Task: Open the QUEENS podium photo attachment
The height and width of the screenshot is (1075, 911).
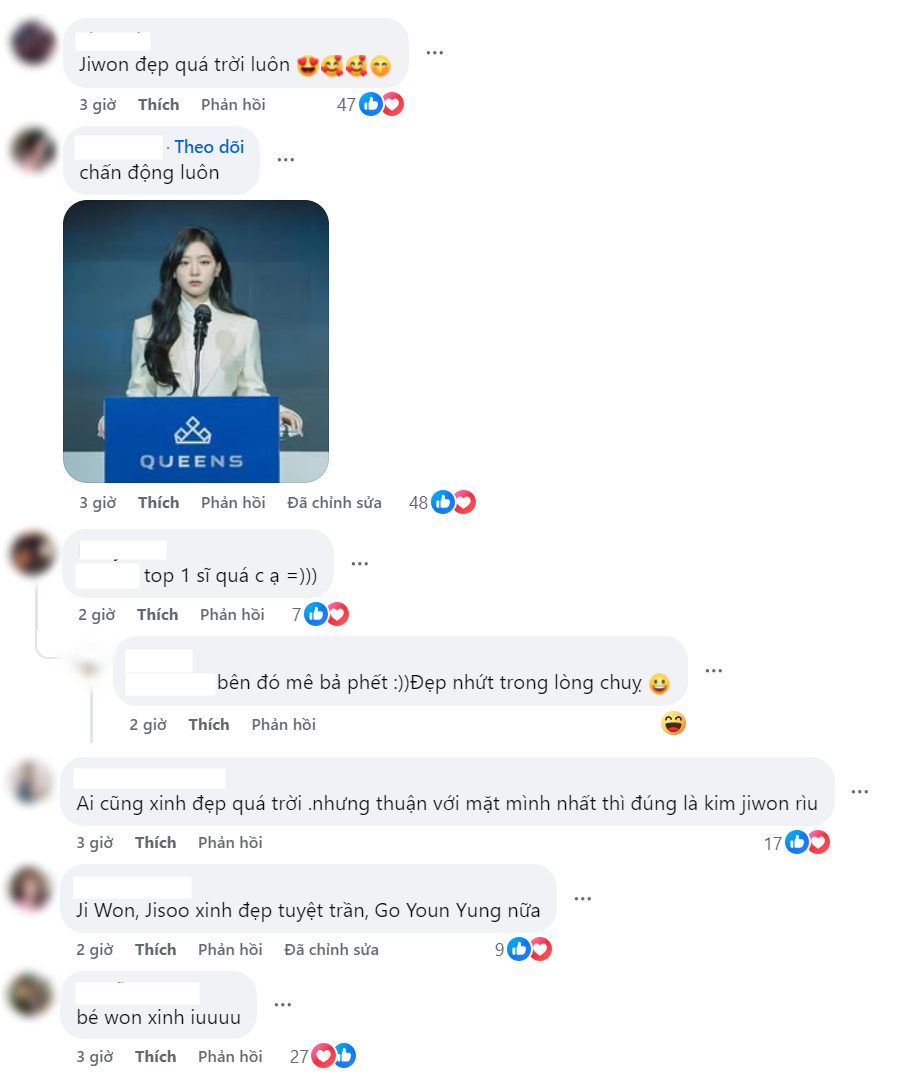Action: tap(196, 341)
